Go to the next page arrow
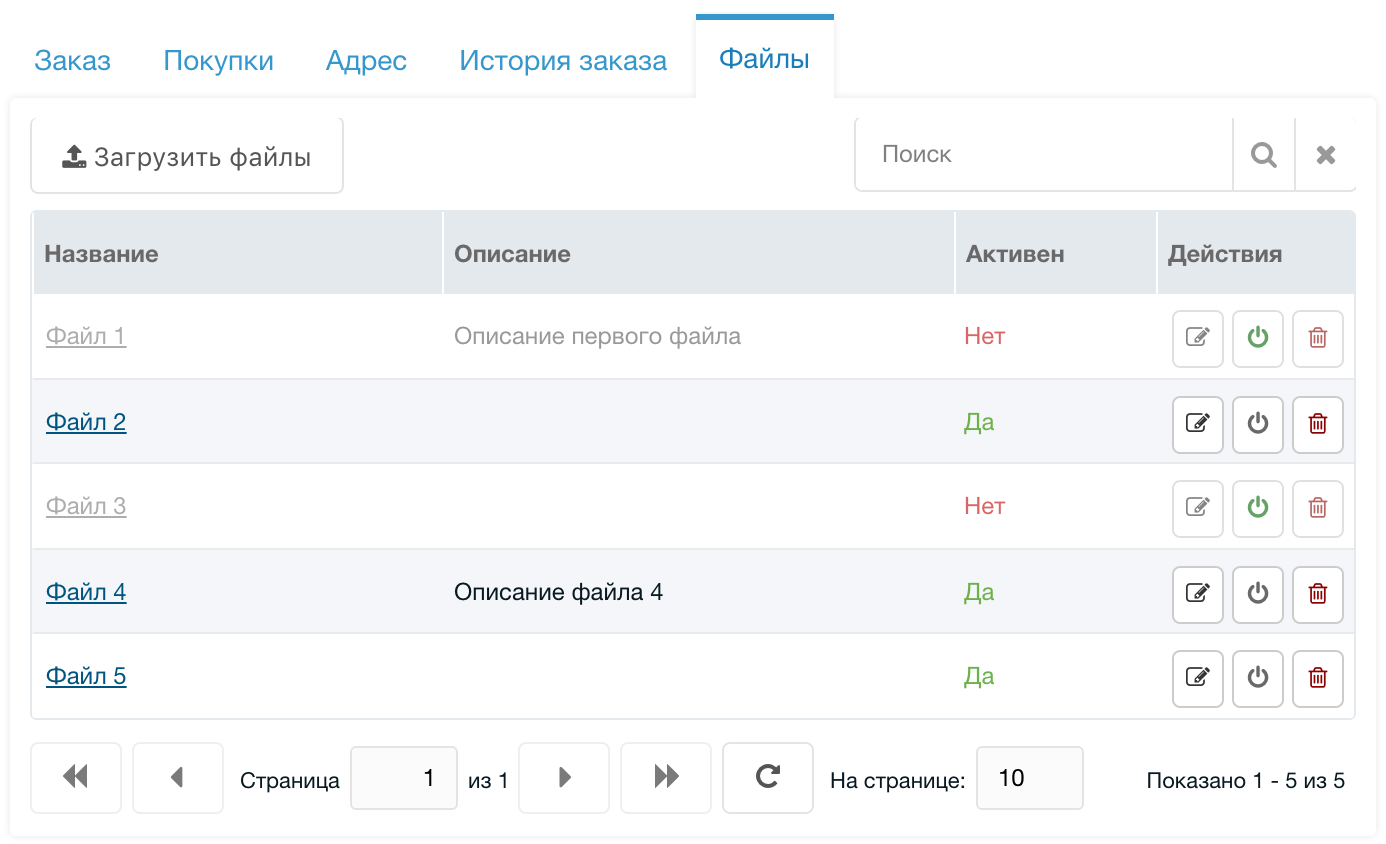The height and width of the screenshot is (844, 1386). click(x=564, y=777)
